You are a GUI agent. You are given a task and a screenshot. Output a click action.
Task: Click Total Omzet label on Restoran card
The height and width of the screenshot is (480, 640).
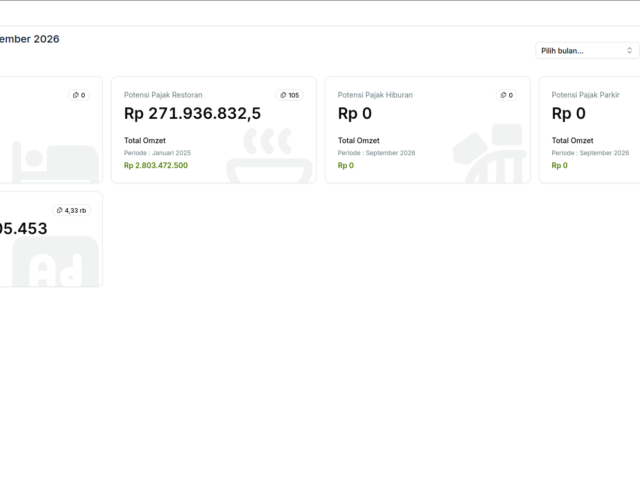coord(145,140)
